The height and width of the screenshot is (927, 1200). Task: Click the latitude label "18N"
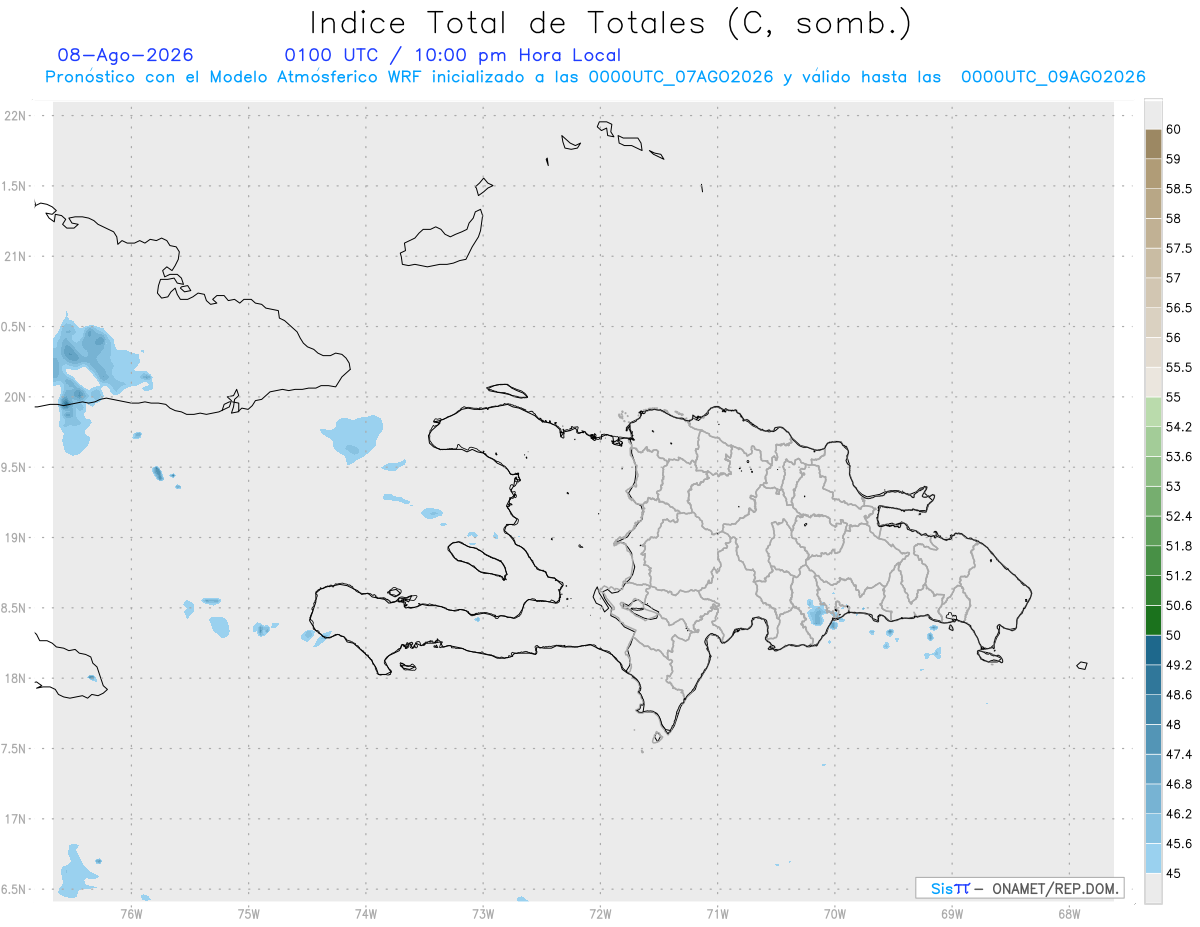pos(15,678)
